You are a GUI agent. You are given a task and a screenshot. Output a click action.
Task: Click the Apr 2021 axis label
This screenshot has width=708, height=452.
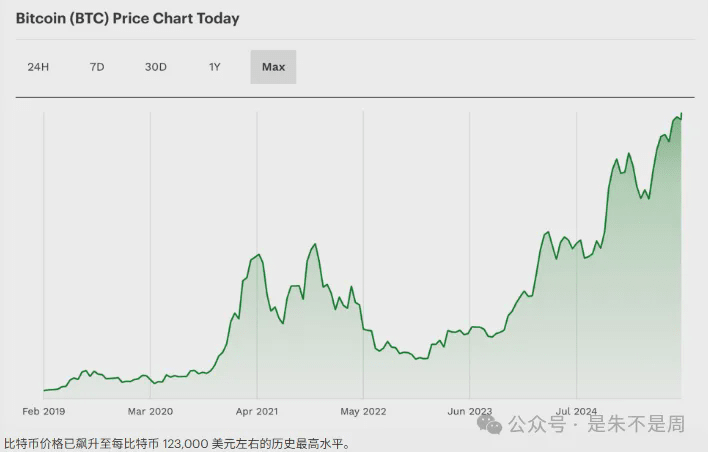pyautogui.click(x=257, y=411)
